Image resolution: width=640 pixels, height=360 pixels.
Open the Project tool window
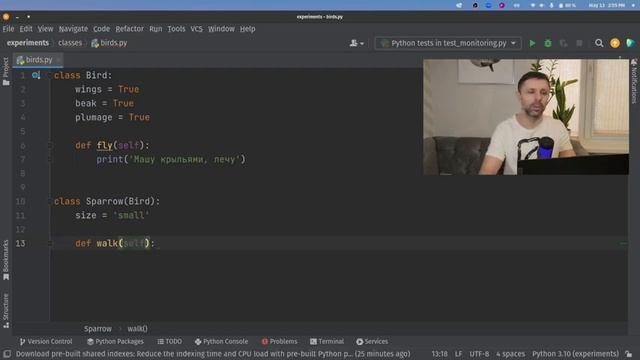(x=6, y=71)
